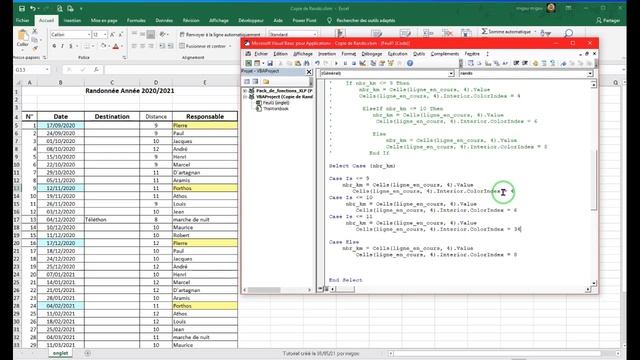Click Break pause icon in VBA toolbar
This screenshot has width=640, height=360.
pyautogui.click(x=345, y=63)
